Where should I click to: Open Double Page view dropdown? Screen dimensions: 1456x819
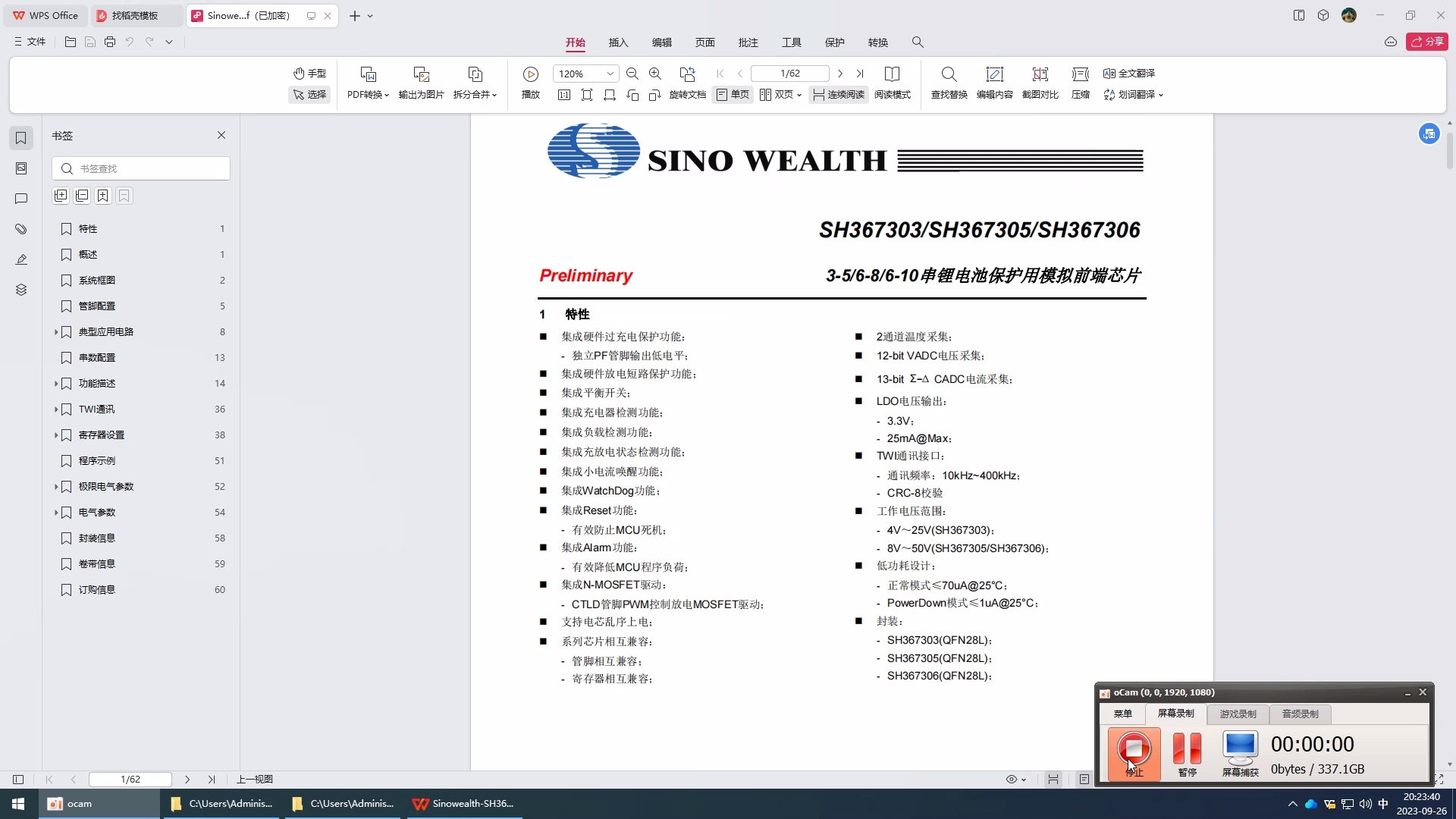780,94
